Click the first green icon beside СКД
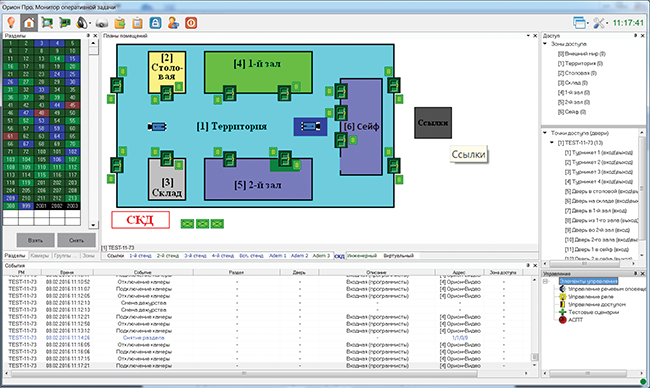 click(x=187, y=224)
